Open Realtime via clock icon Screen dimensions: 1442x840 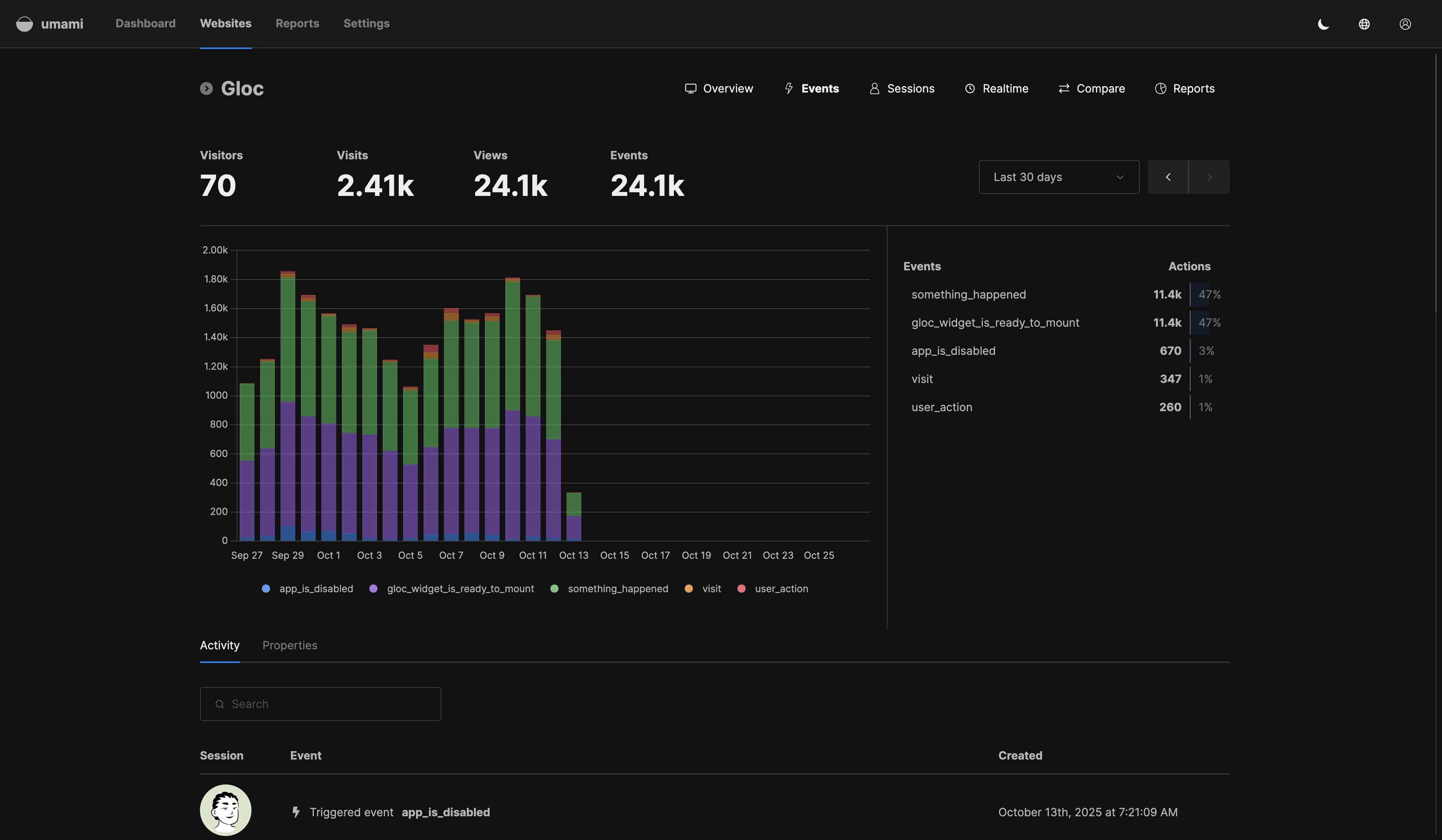tap(969, 89)
